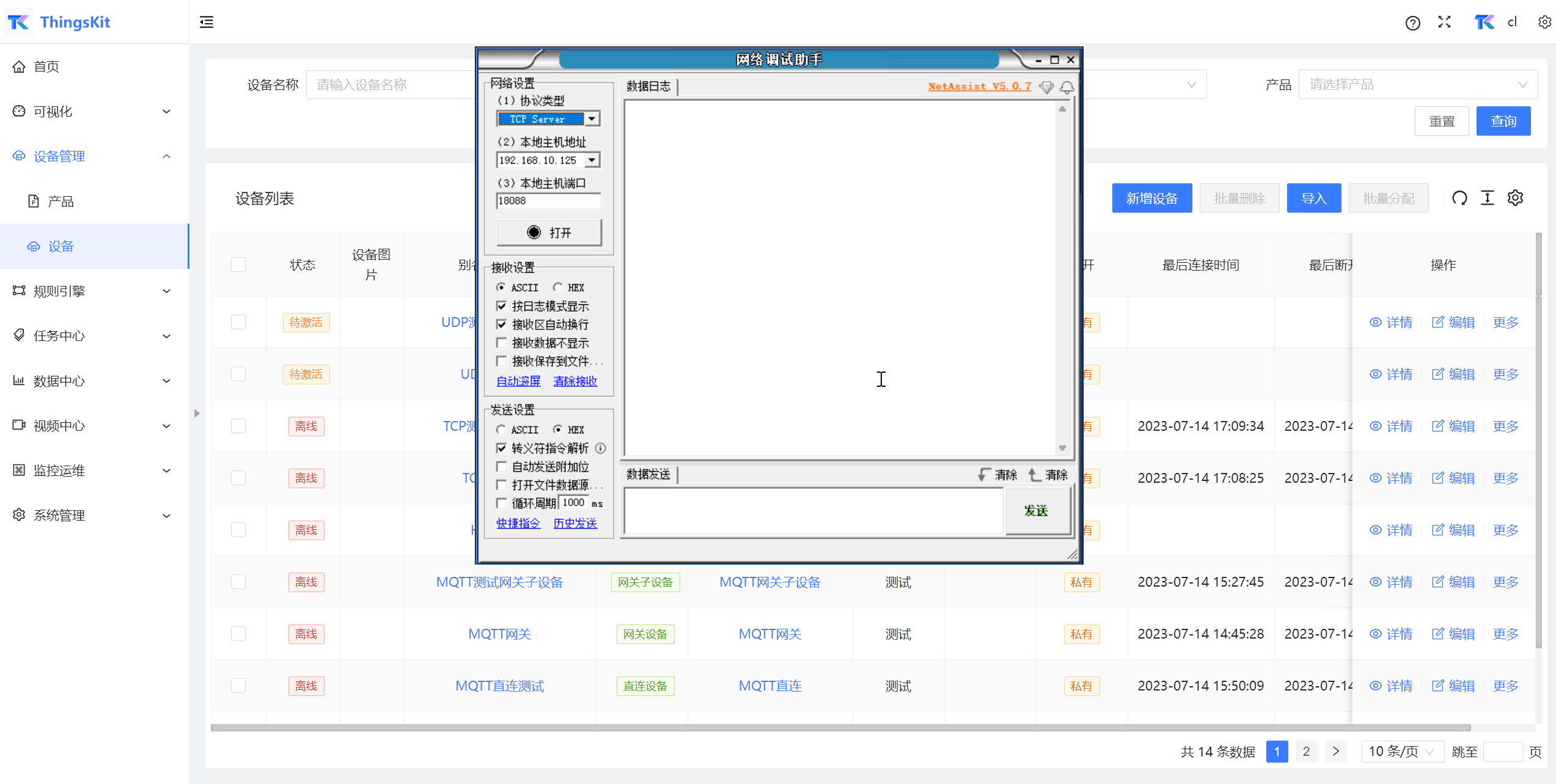This screenshot has height=784, width=1556.
Task: Click the 本地主机端口 input field
Action: pyautogui.click(x=548, y=201)
